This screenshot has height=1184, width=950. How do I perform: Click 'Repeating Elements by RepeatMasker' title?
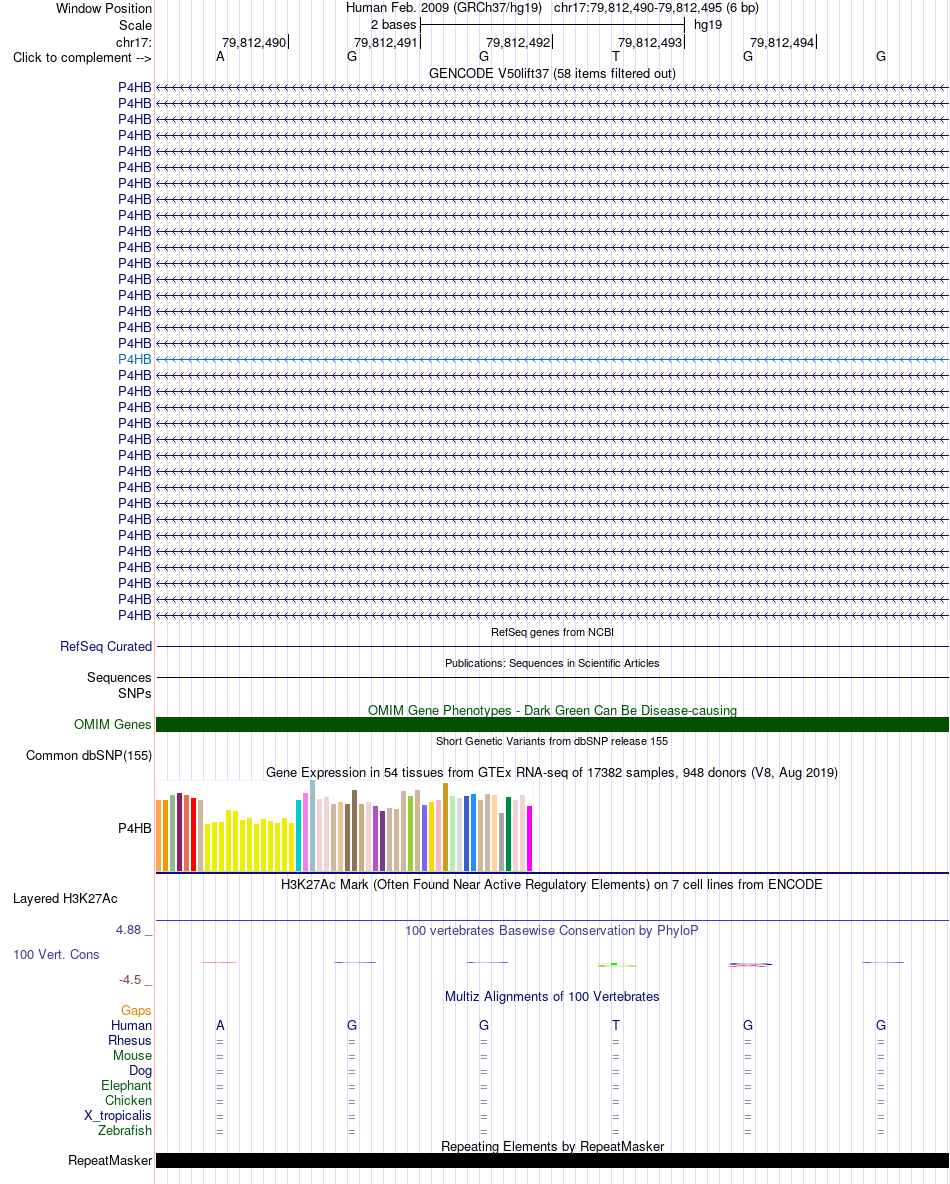(x=552, y=1146)
